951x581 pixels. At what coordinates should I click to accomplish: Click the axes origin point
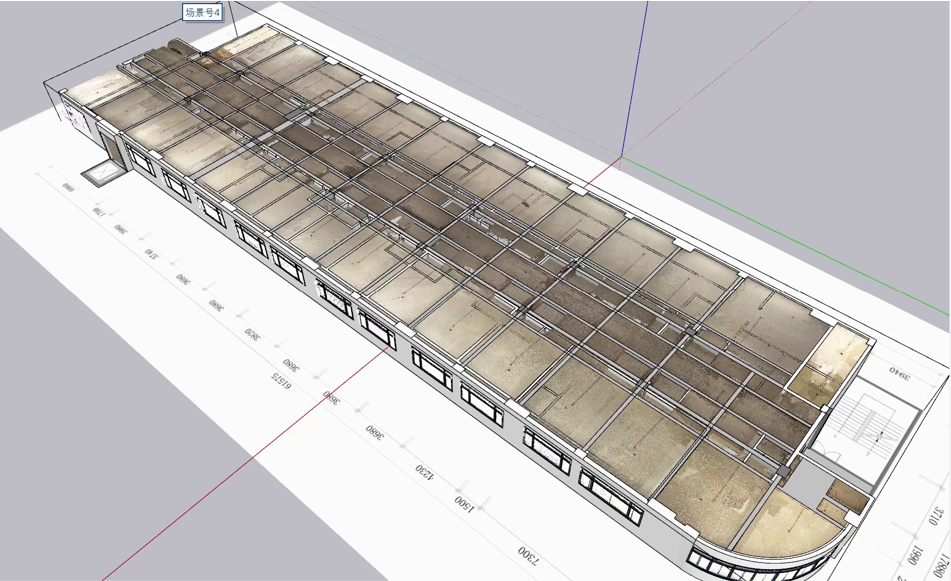click(x=621, y=158)
